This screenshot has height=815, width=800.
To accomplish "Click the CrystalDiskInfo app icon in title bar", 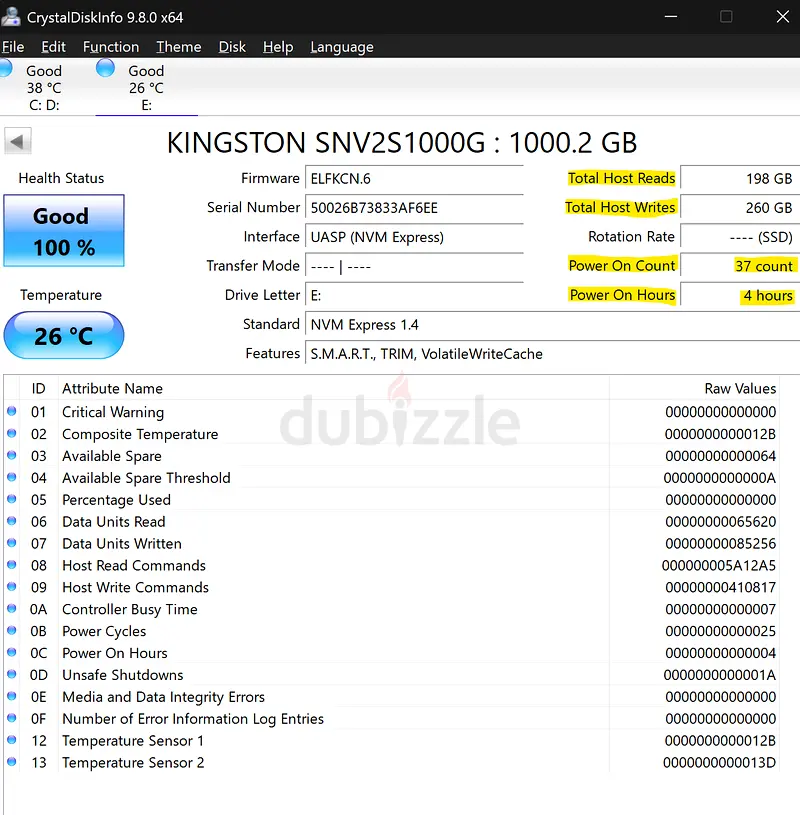I will pyautogui.click(x=13, y=17).
